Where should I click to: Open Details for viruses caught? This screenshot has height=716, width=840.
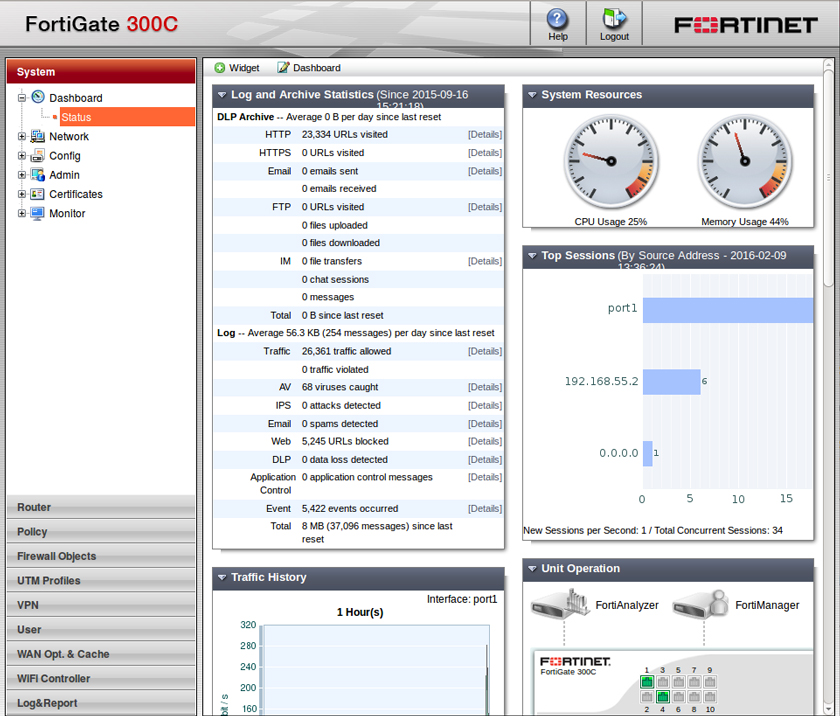click(x=485, y=387)
